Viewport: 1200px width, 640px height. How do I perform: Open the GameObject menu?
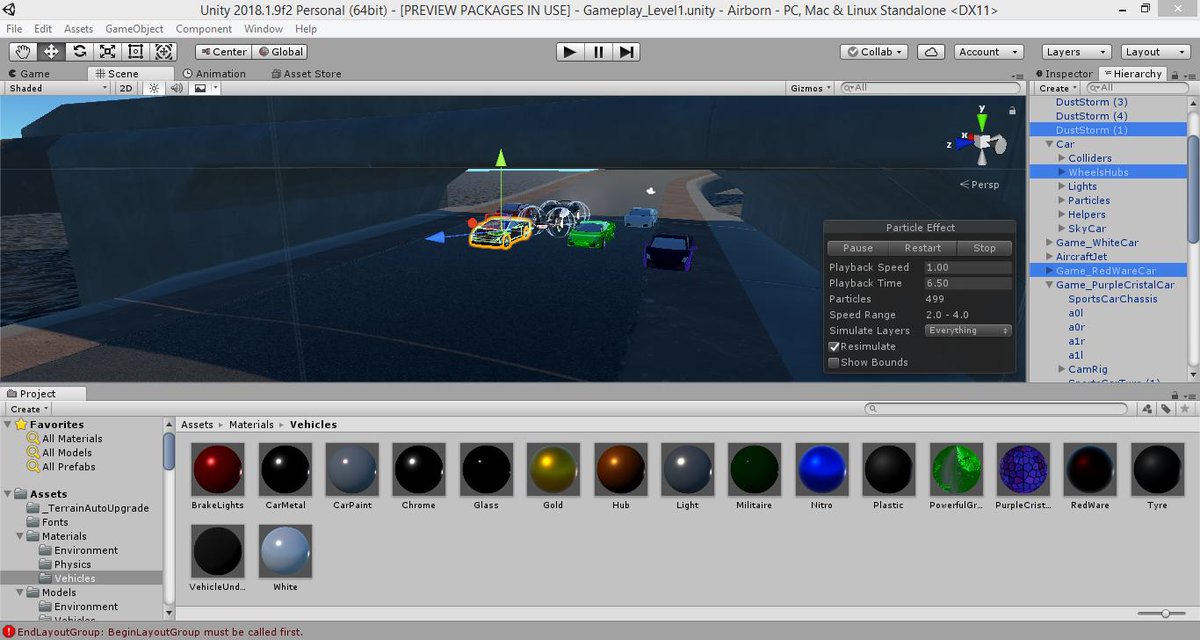coord(134,29)
